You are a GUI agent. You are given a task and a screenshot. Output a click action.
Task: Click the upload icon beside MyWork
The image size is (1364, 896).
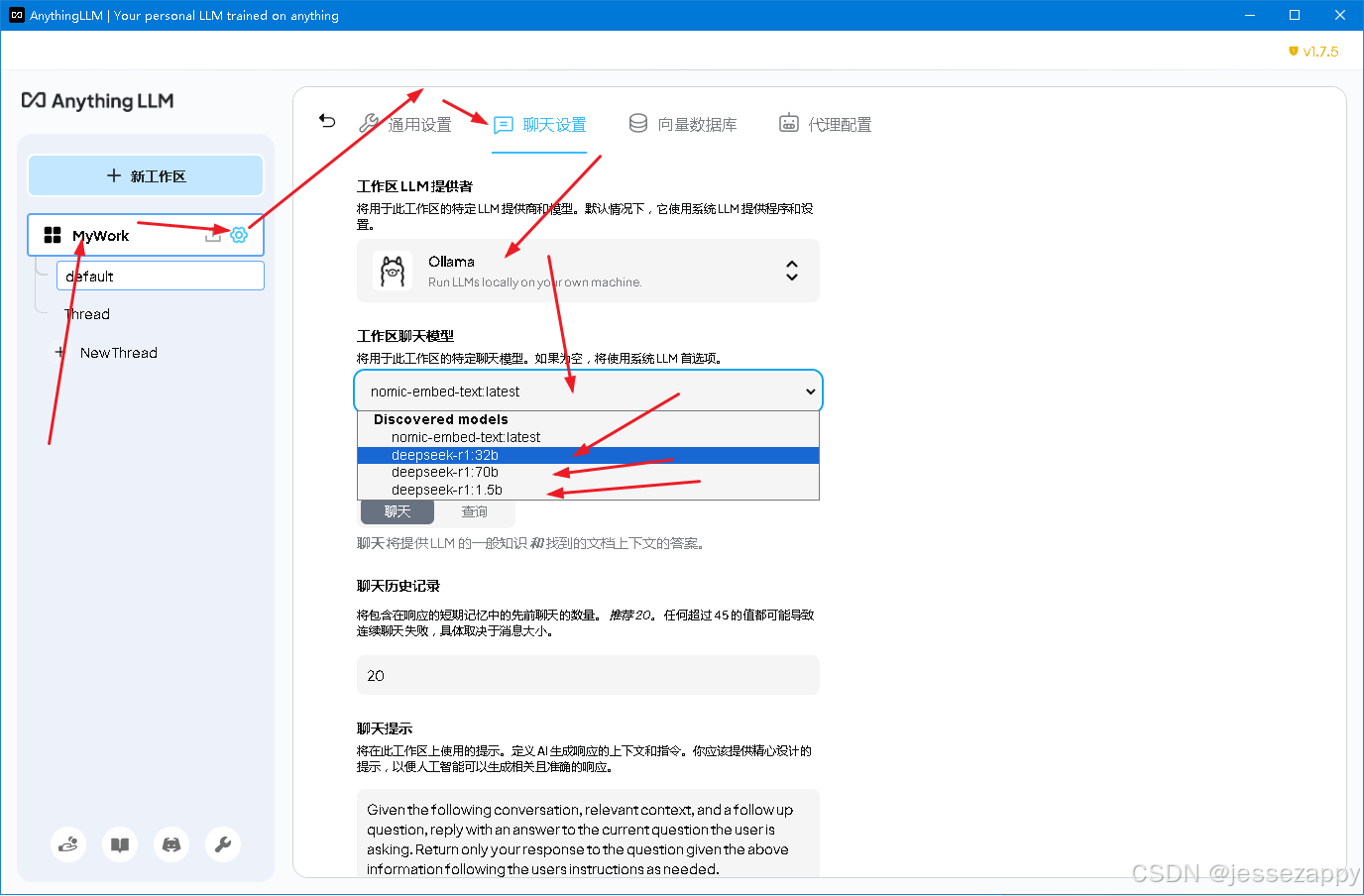pyautogui.click(x=213, y=235)
